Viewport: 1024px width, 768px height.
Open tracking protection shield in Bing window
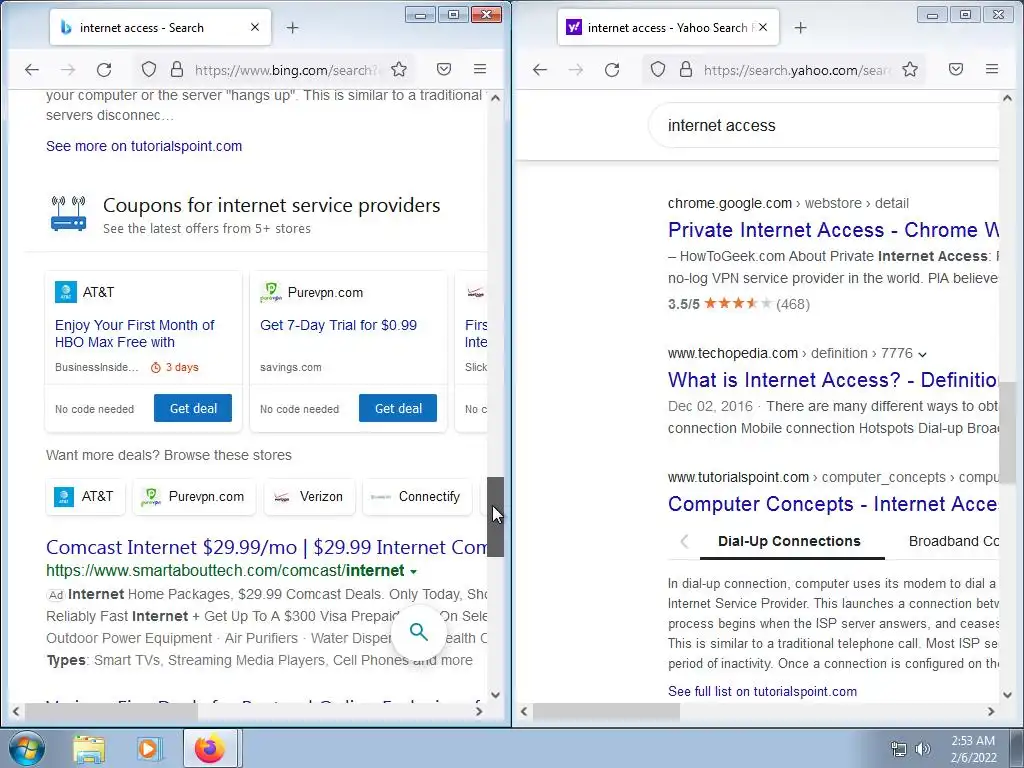[149, 69]
